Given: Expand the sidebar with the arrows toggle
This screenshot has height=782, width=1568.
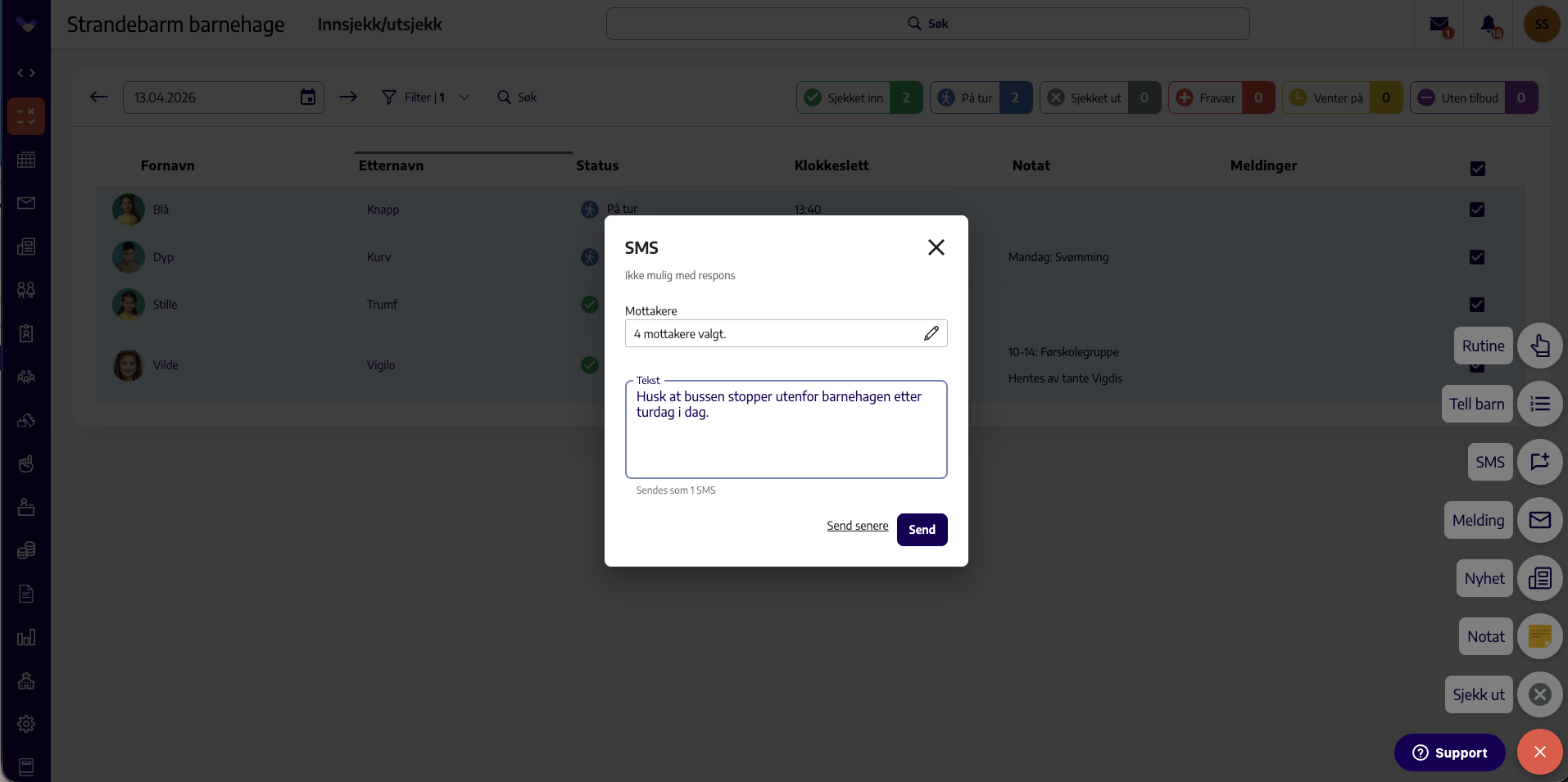Looking at the screenshot, I should coord(26,73).
